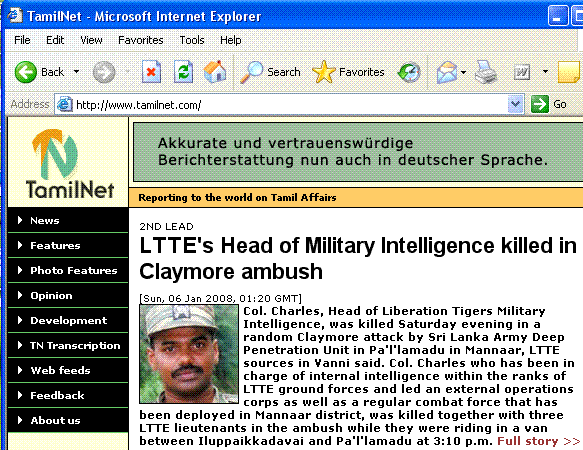Expand the Mail dropdown arrow
The image size is (583, 450).
click(463, 72)
